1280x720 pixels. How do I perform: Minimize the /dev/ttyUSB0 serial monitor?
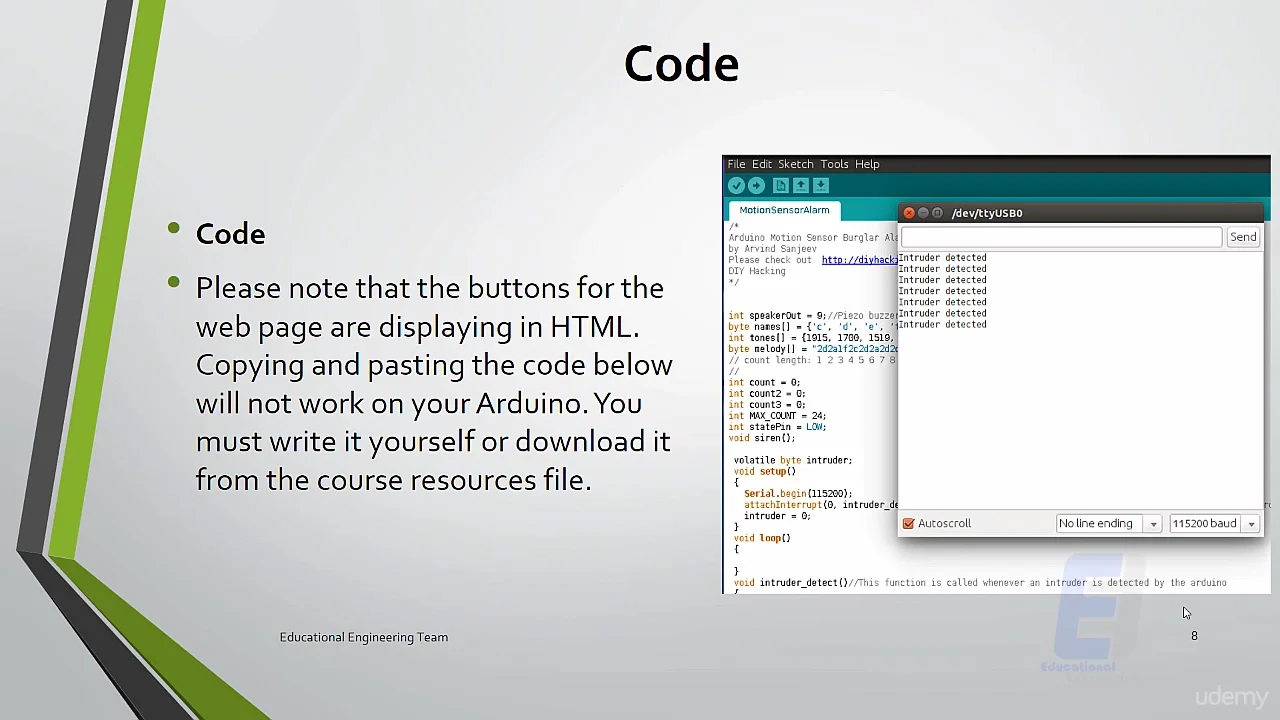[923, 213]
